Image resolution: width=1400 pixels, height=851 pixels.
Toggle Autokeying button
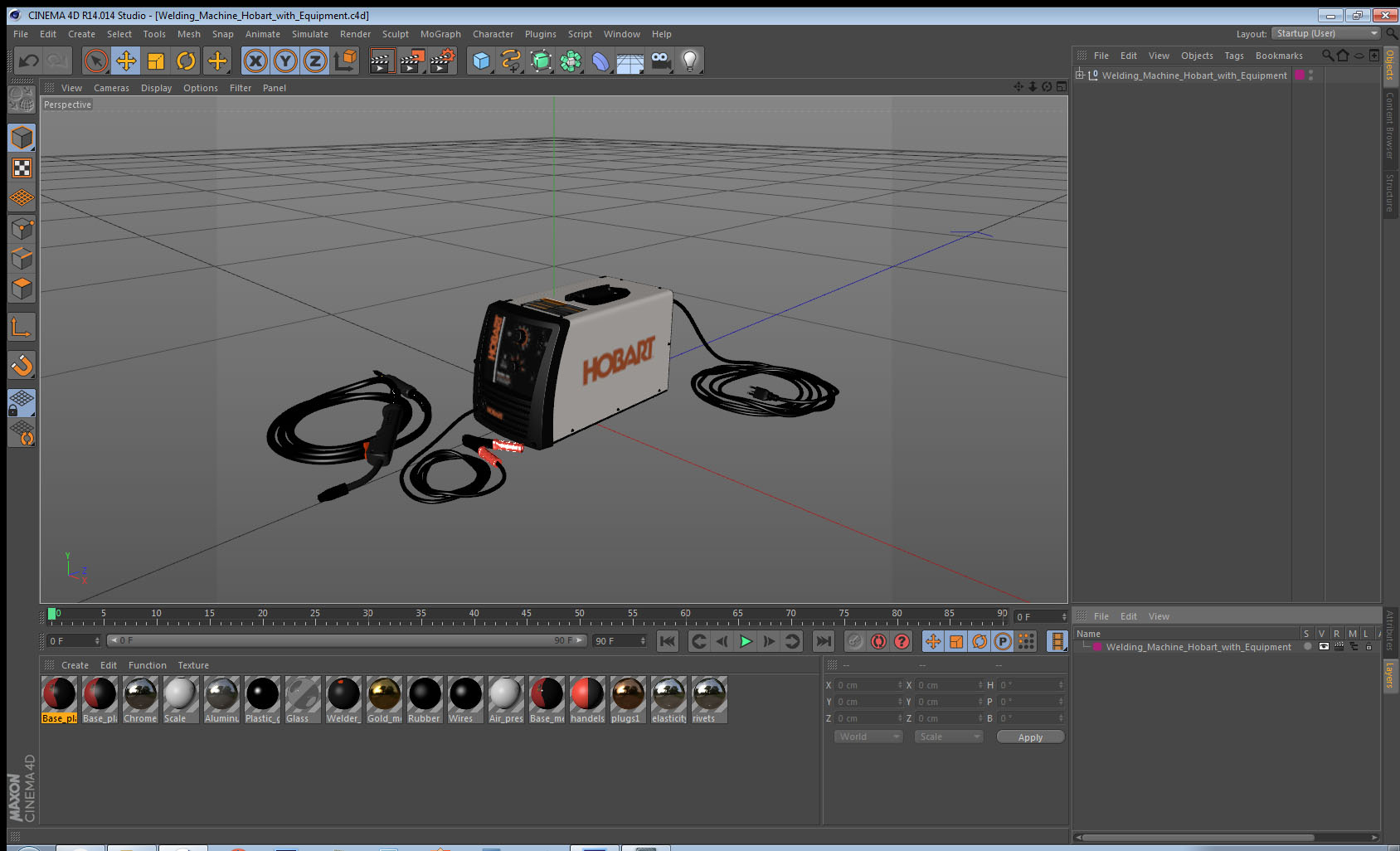pos(878,641)
